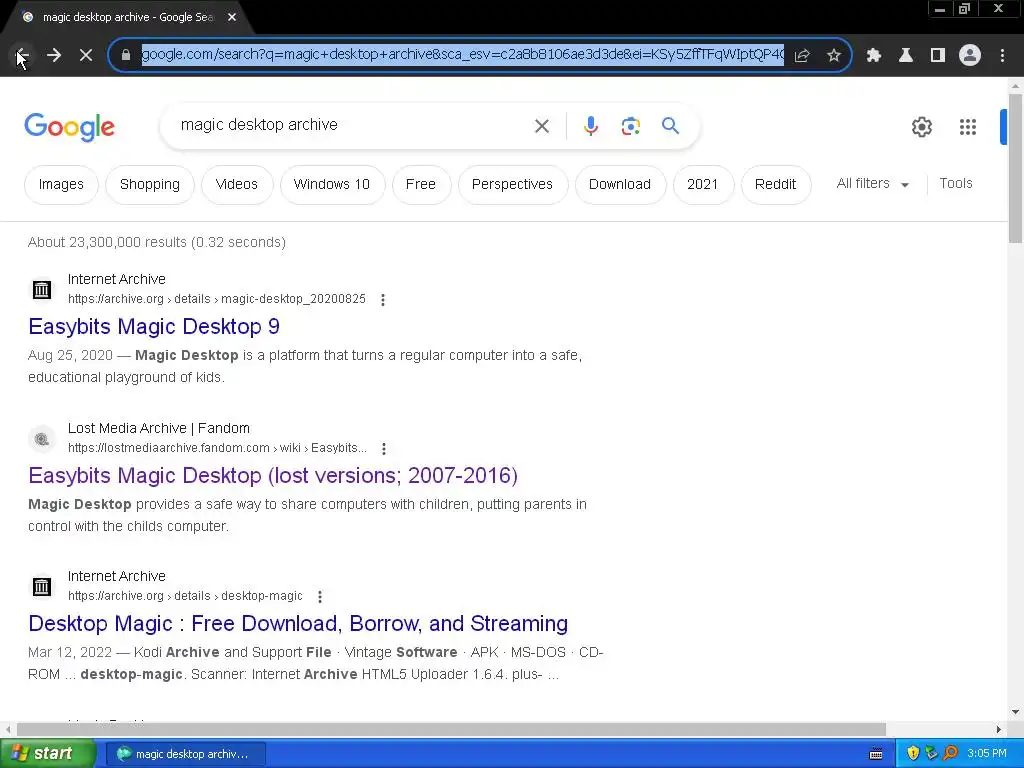Open options for Easybits Magic Desktop 9 result
Image resolution: width=1024 pixels, height=768 pixels.
383,300
